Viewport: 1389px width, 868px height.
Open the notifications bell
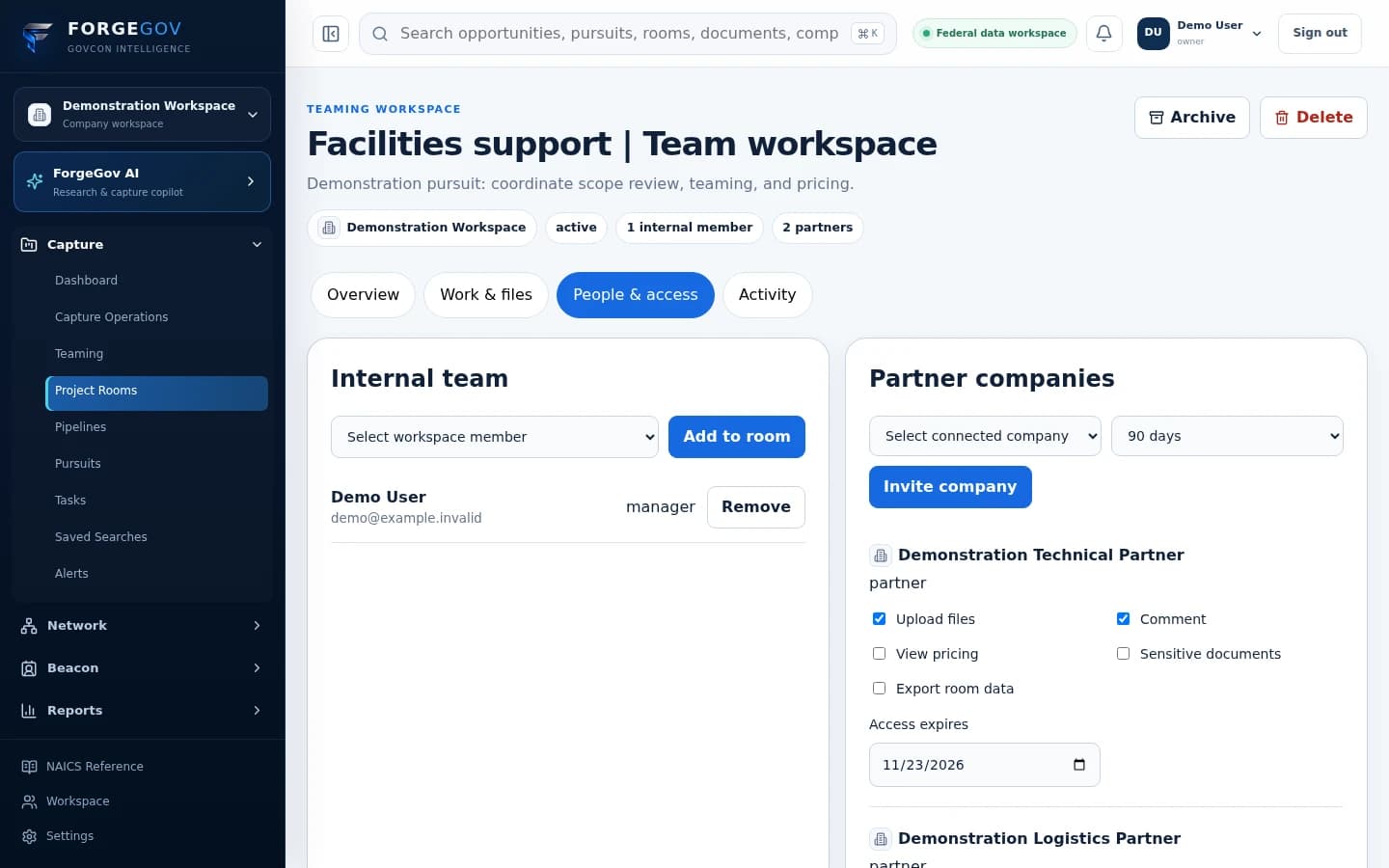1104,33
